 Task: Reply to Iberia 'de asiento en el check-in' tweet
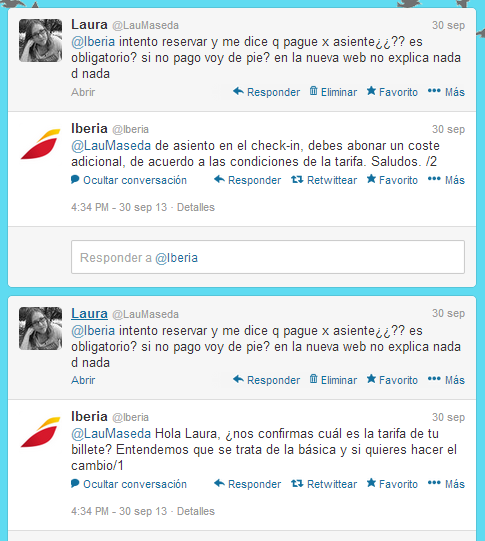247,180
